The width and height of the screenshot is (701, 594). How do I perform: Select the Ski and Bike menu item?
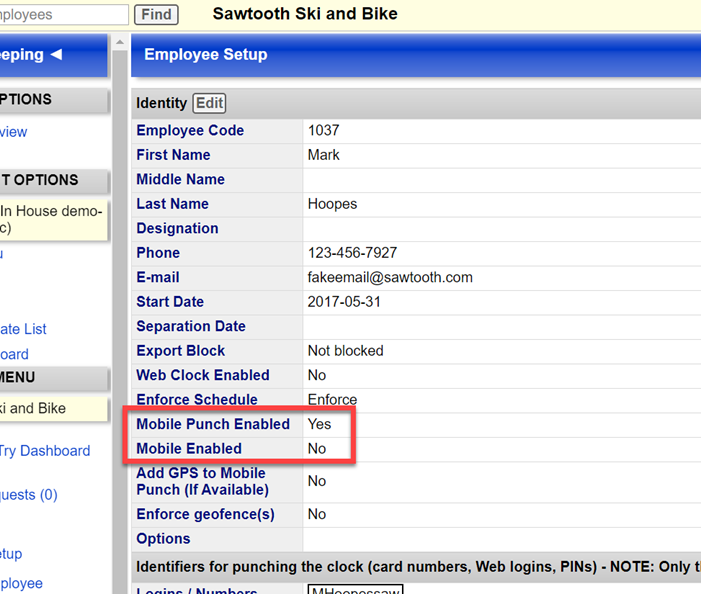click(34, 408)
